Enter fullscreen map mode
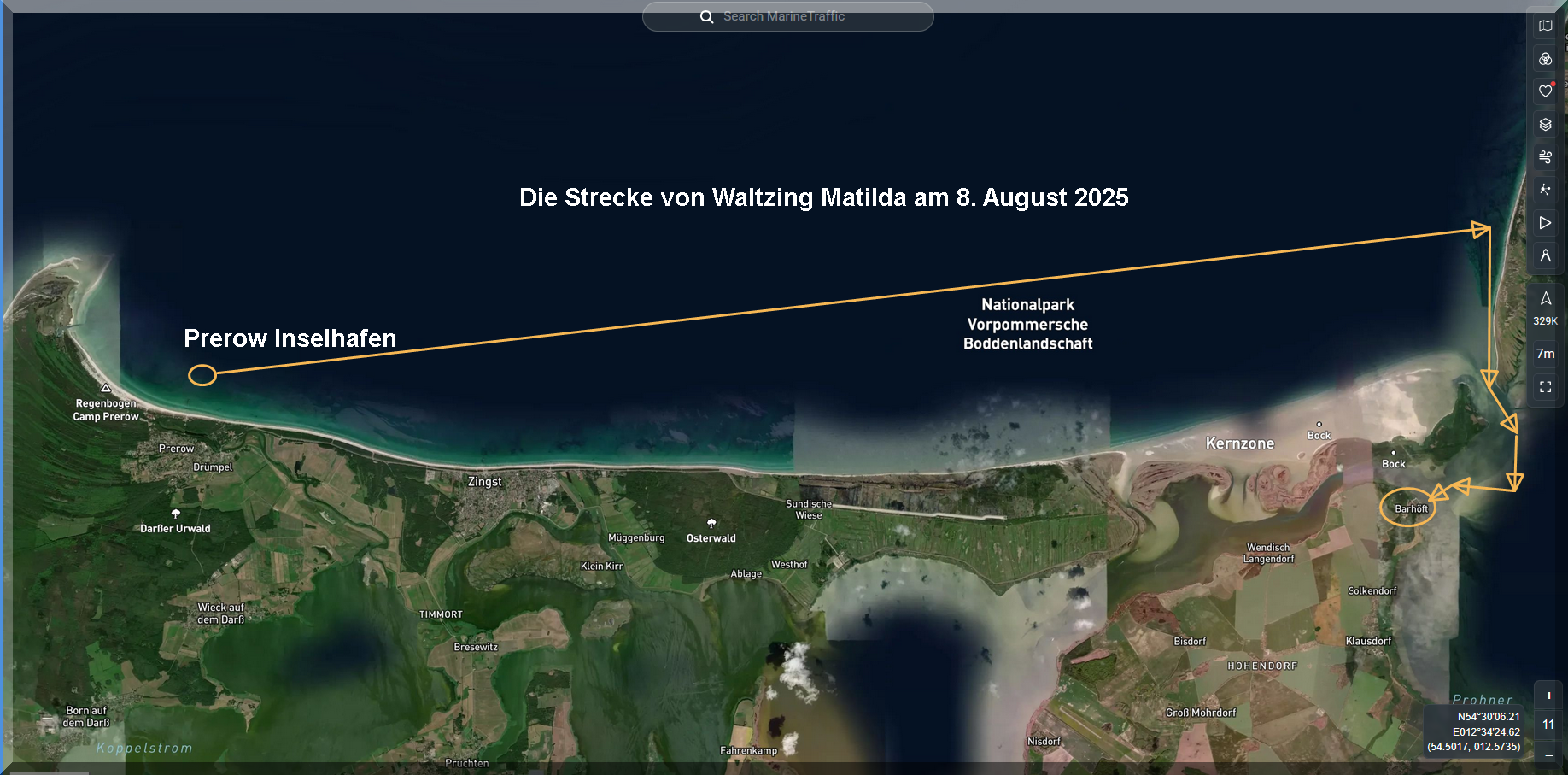The height and width of the screenshot is (775, 1568). (x=1545, y=387)
